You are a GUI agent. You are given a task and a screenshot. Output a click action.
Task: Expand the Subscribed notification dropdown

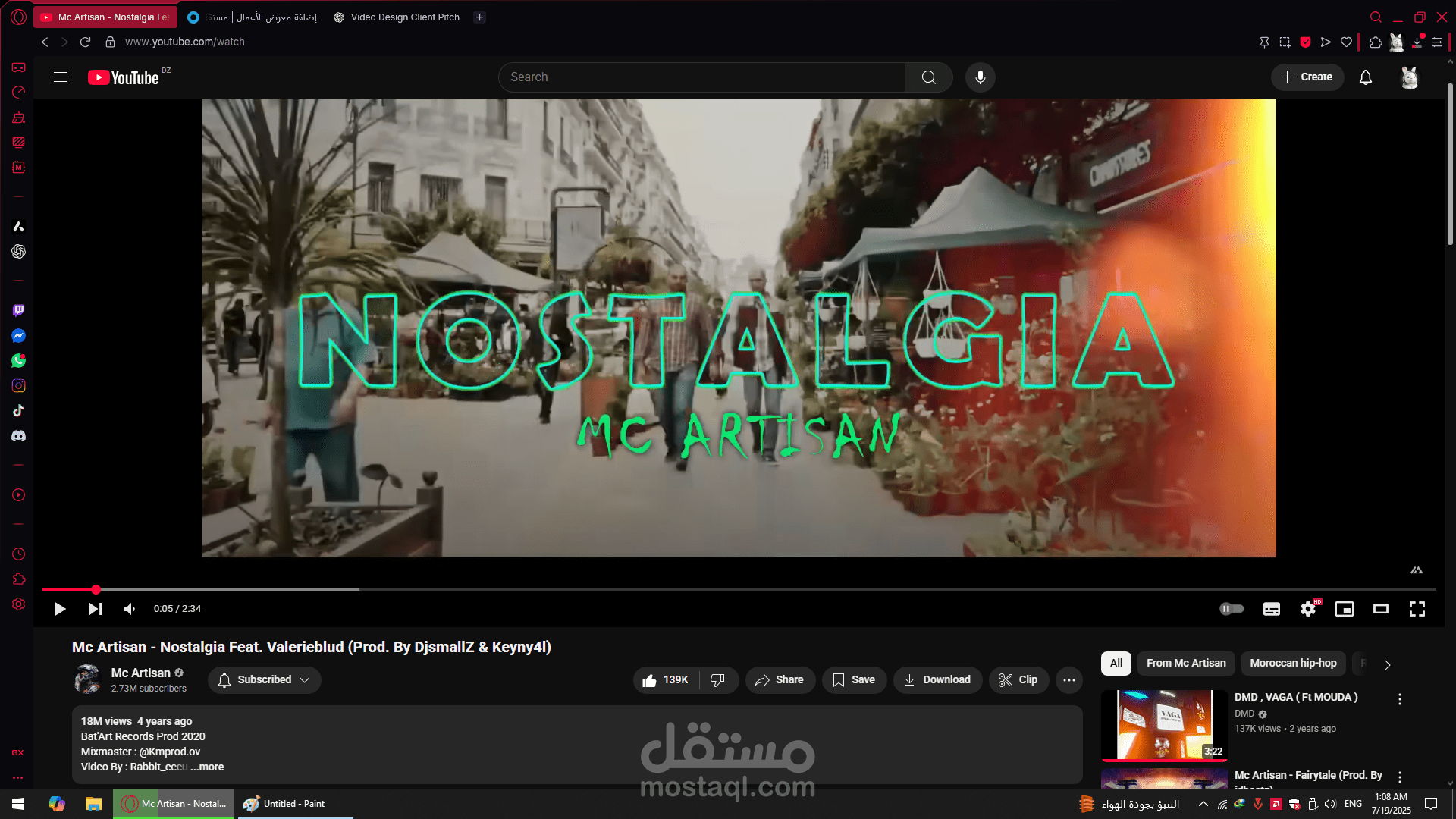(x=265, y=680)
